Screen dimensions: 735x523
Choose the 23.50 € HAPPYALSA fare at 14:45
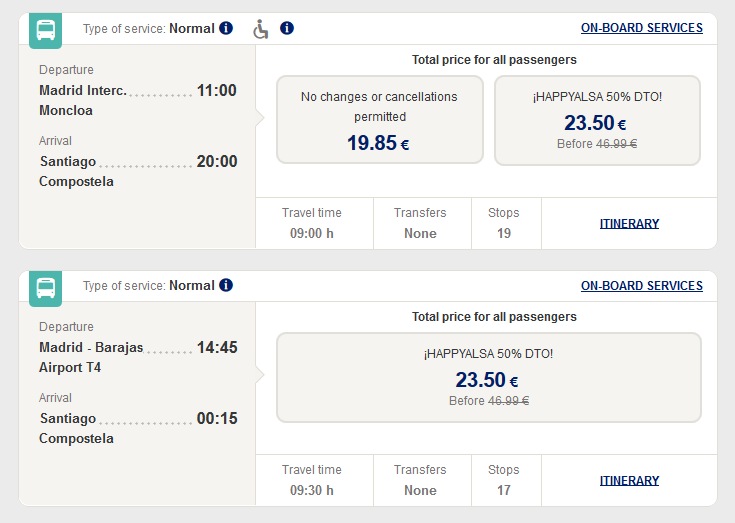click(x=489, y=378)
